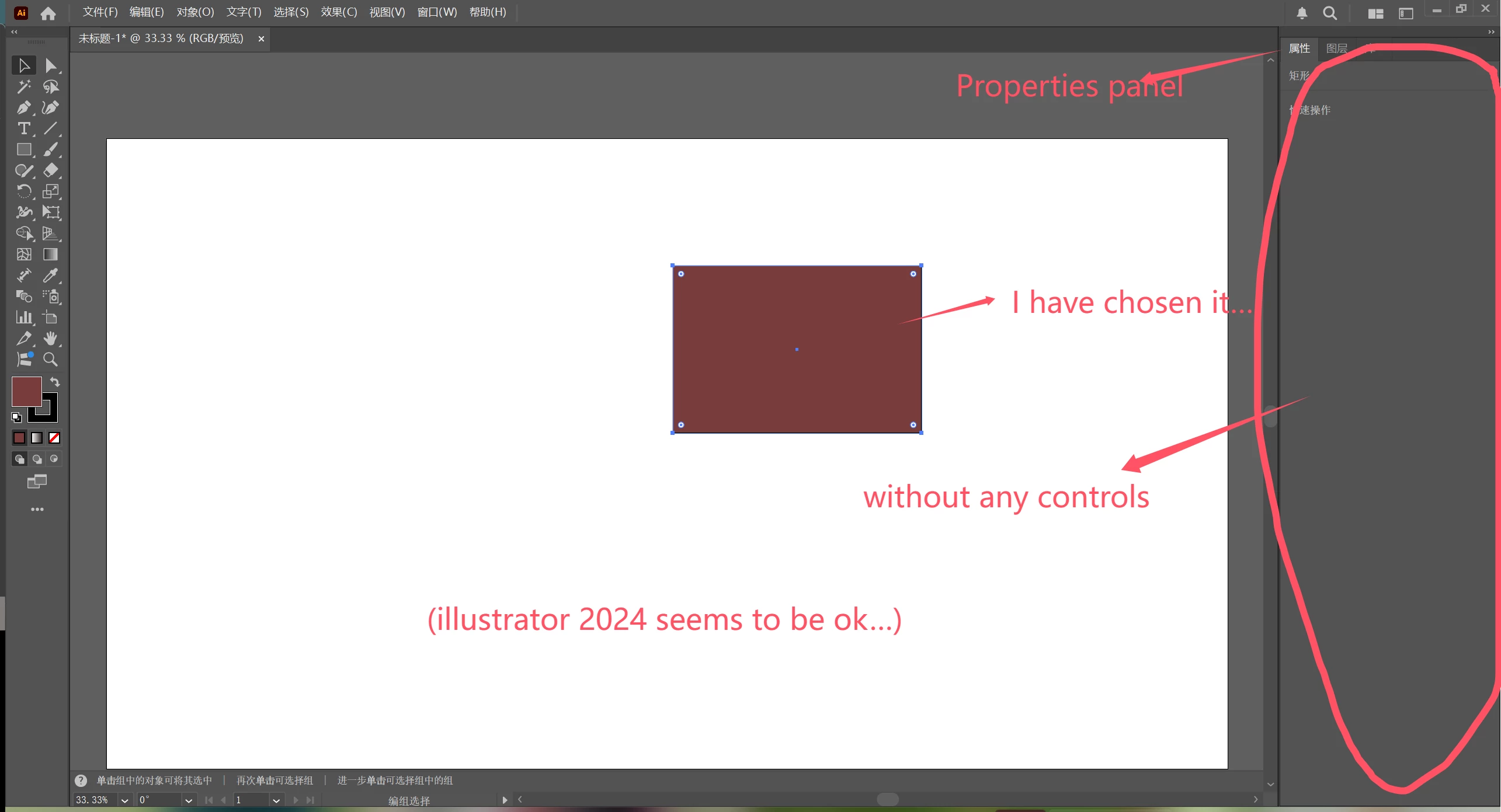Select the Zoom tool

(x=51, y=360)
